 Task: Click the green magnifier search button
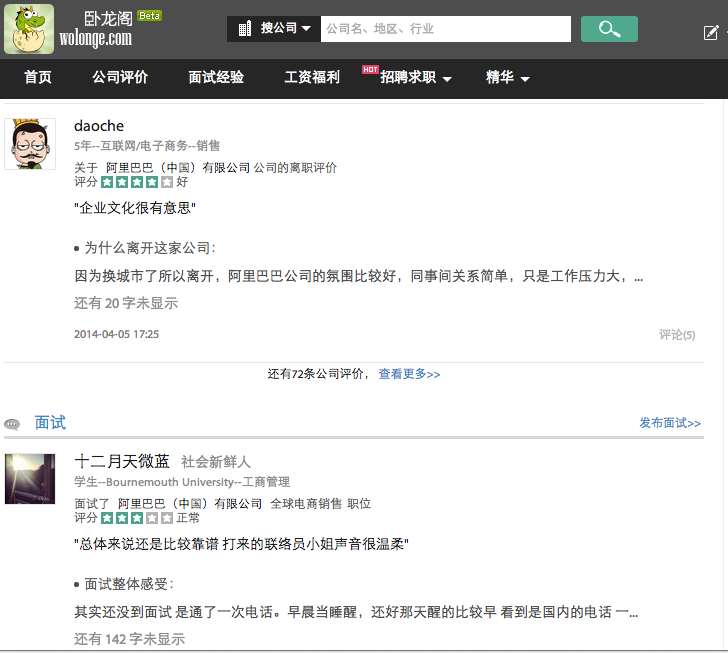[x=609, y=29]
